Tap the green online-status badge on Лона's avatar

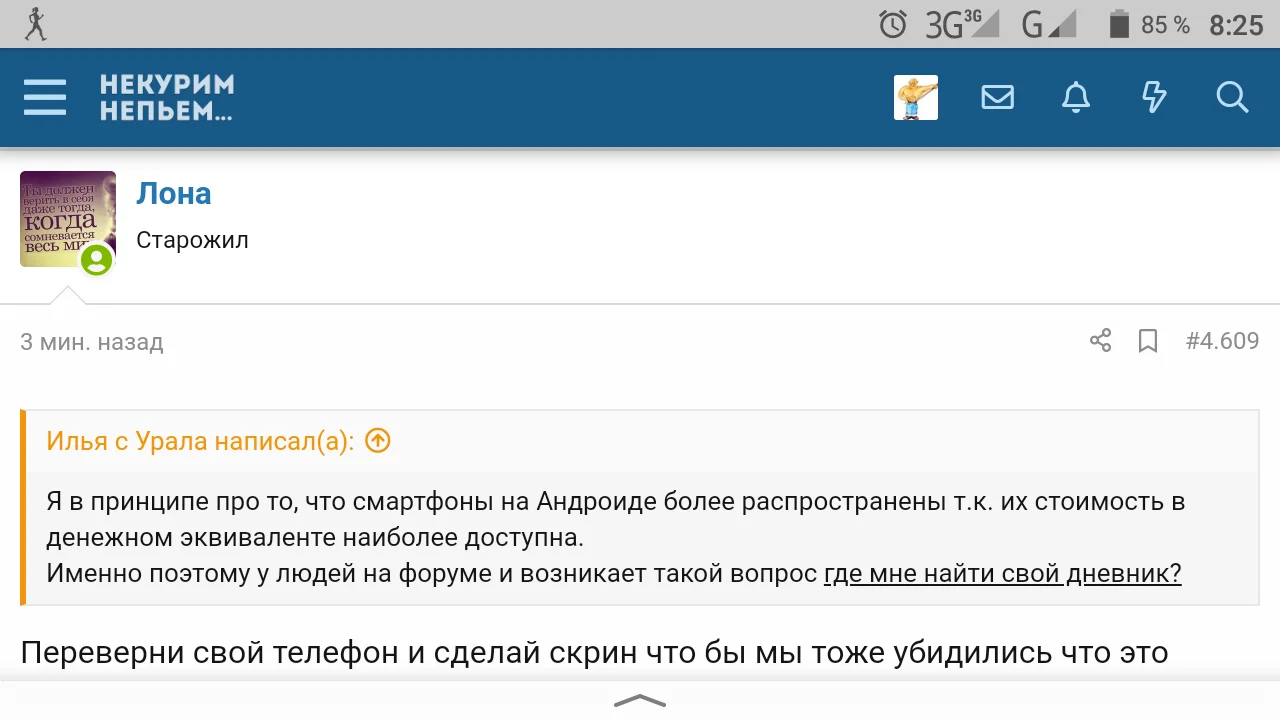(x=96, y=262)
